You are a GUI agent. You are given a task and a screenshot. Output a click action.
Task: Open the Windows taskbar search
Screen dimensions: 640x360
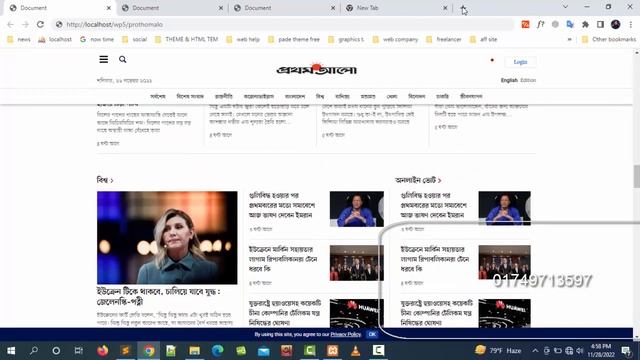coord(34,350)
